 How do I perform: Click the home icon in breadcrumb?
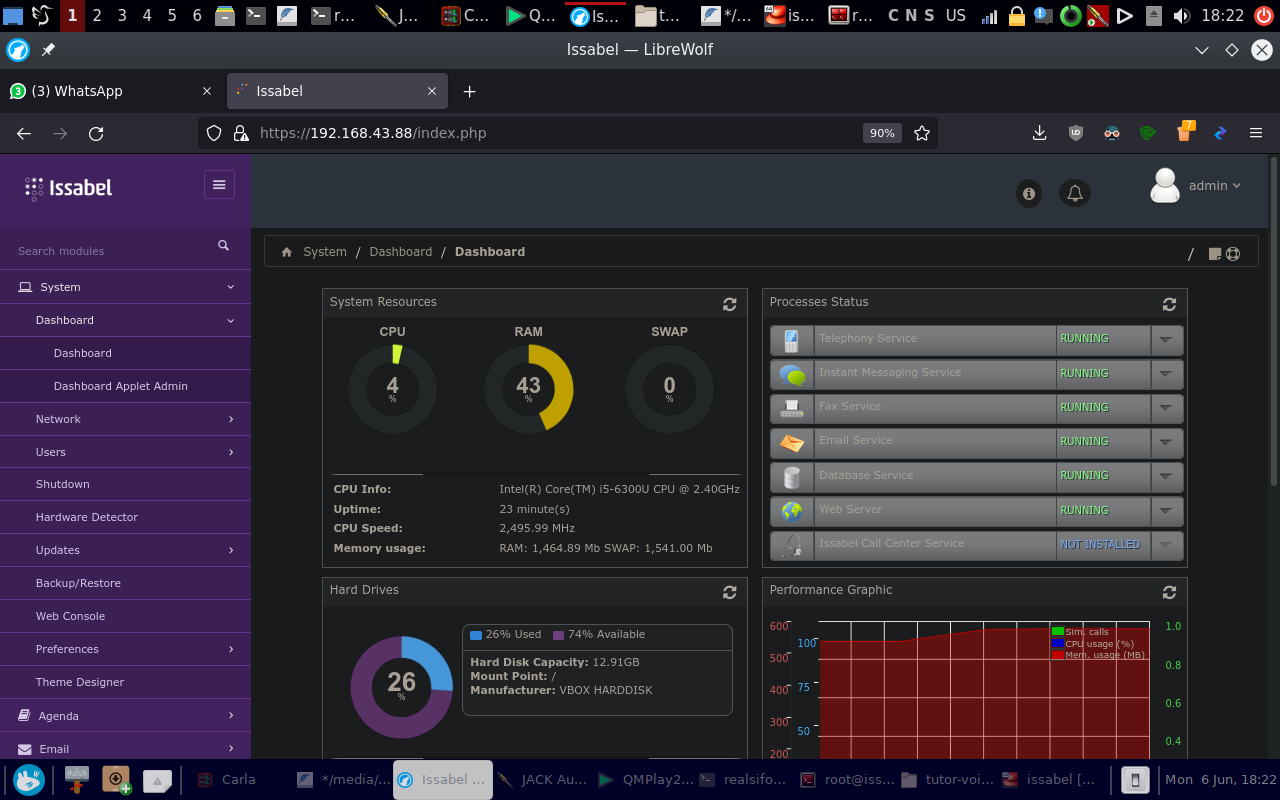(x=287, y=252)
